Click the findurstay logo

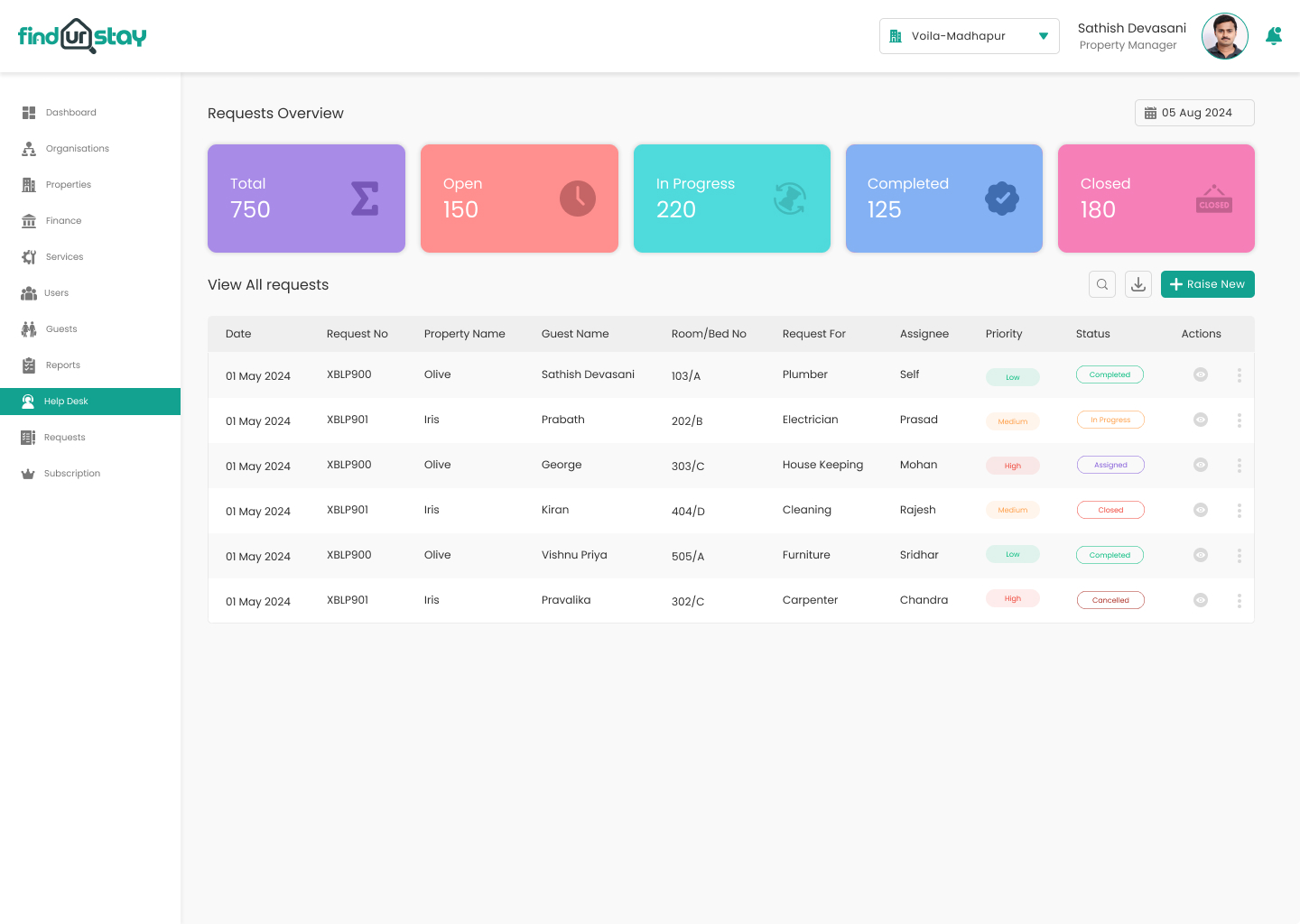click(82, 36)
